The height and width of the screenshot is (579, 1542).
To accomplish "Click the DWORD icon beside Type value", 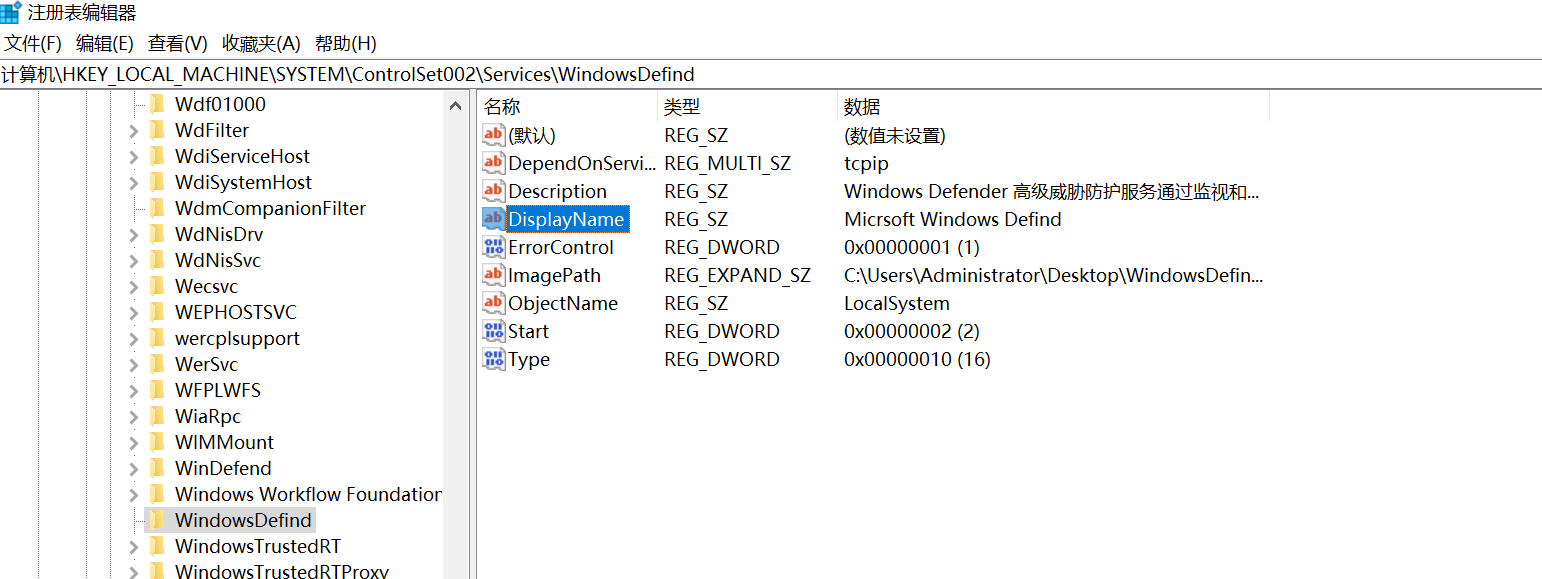I will [493, 359].
